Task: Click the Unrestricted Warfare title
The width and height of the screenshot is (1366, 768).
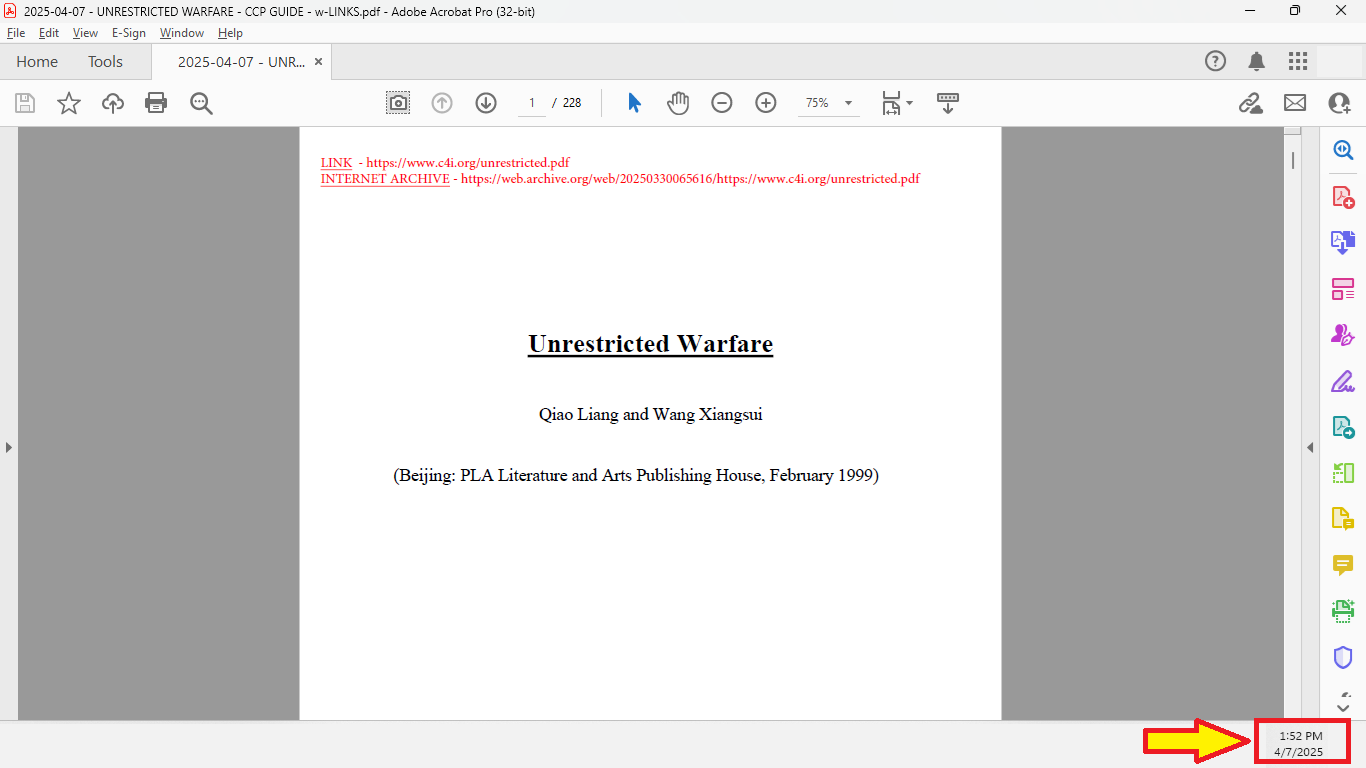Action: [x=650, y=344]
